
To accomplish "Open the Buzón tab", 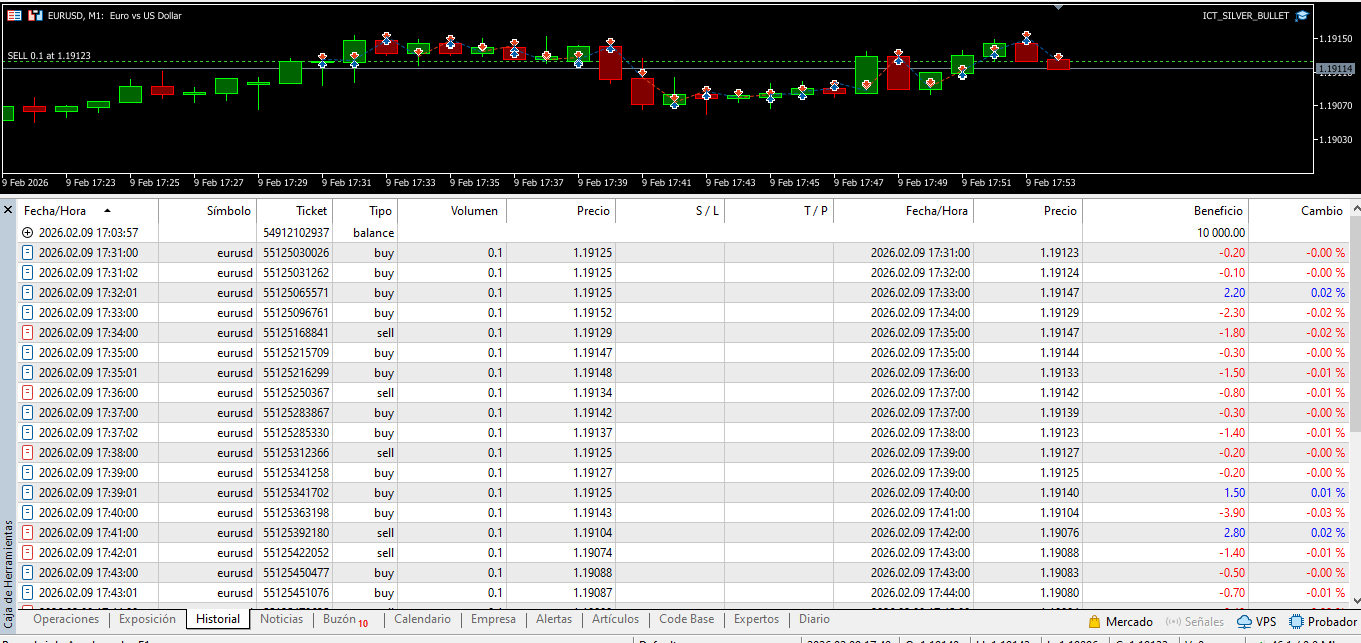I will [x=339, y=620].
